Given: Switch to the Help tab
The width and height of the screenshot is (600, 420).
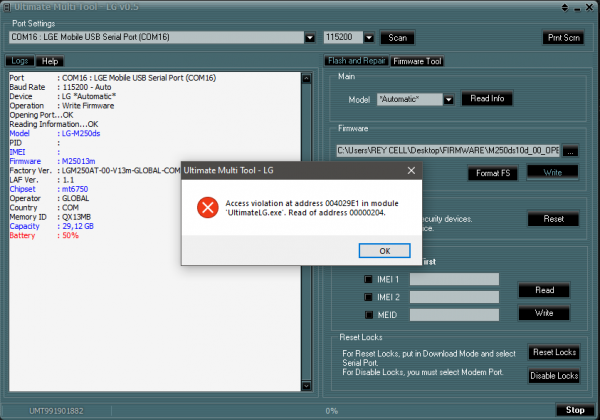Looking at the screenshot, I should coord(50,61).
